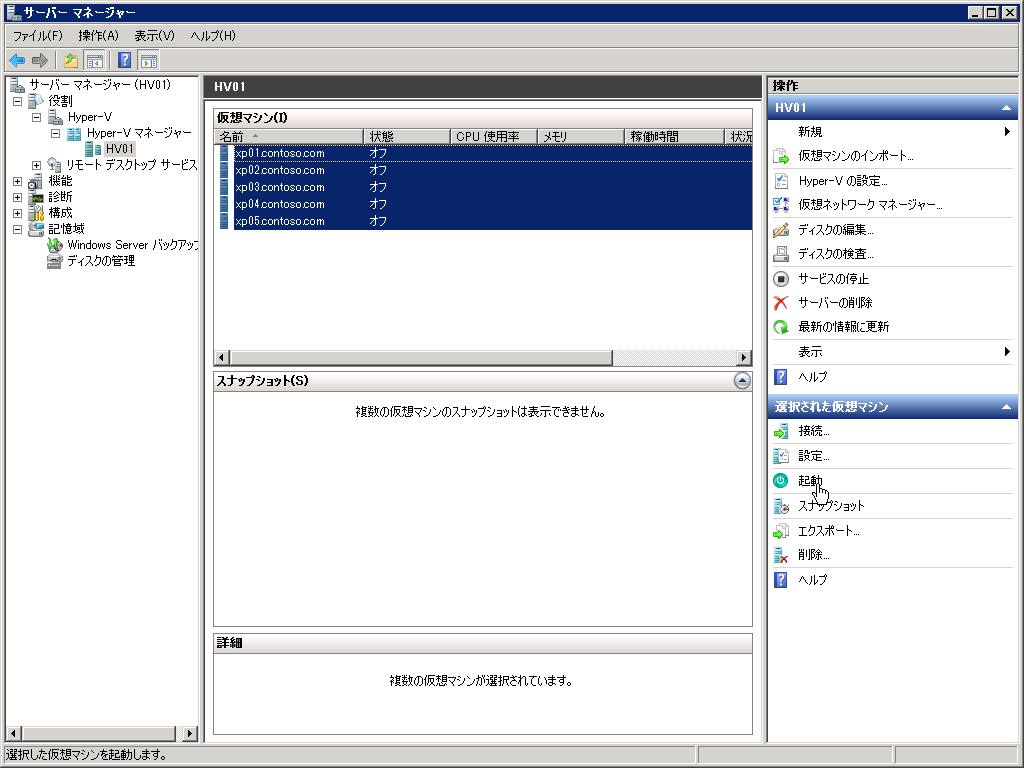This screenshot has width=1024, height=768.
Task: Click the エクスポート export icon
Action: click(x=781, y=531)
